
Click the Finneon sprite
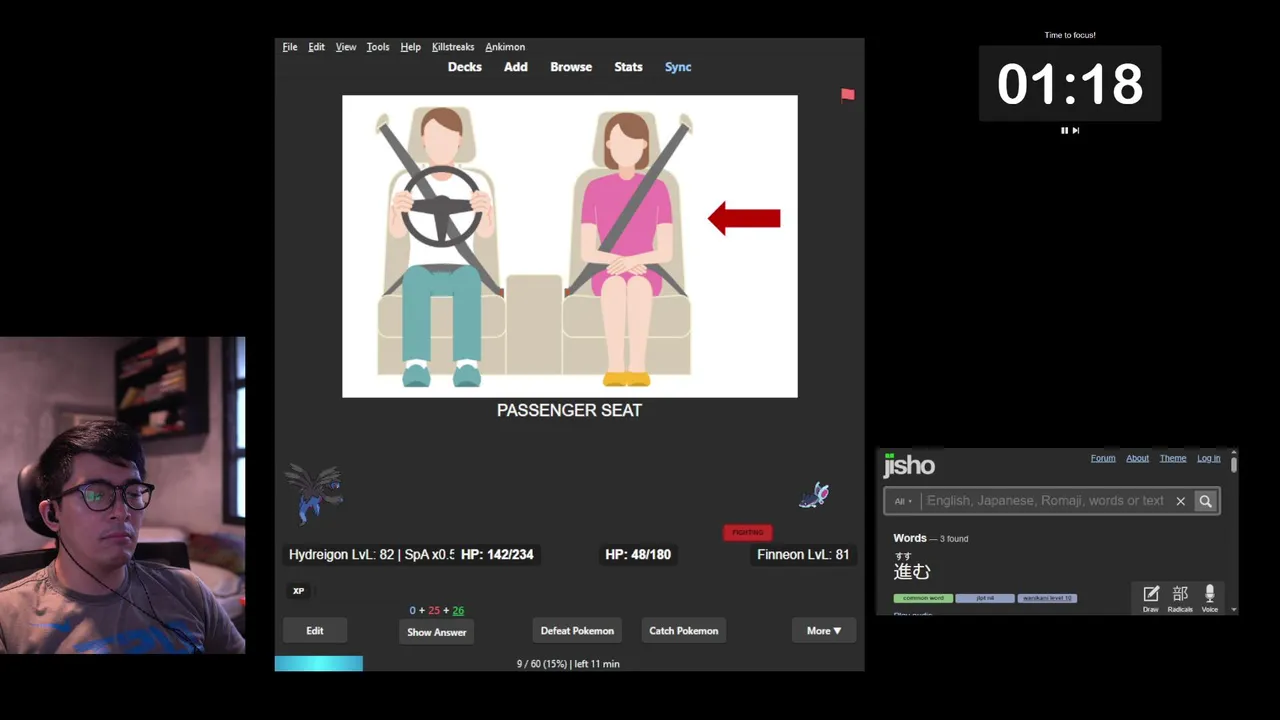click(814, 495)
